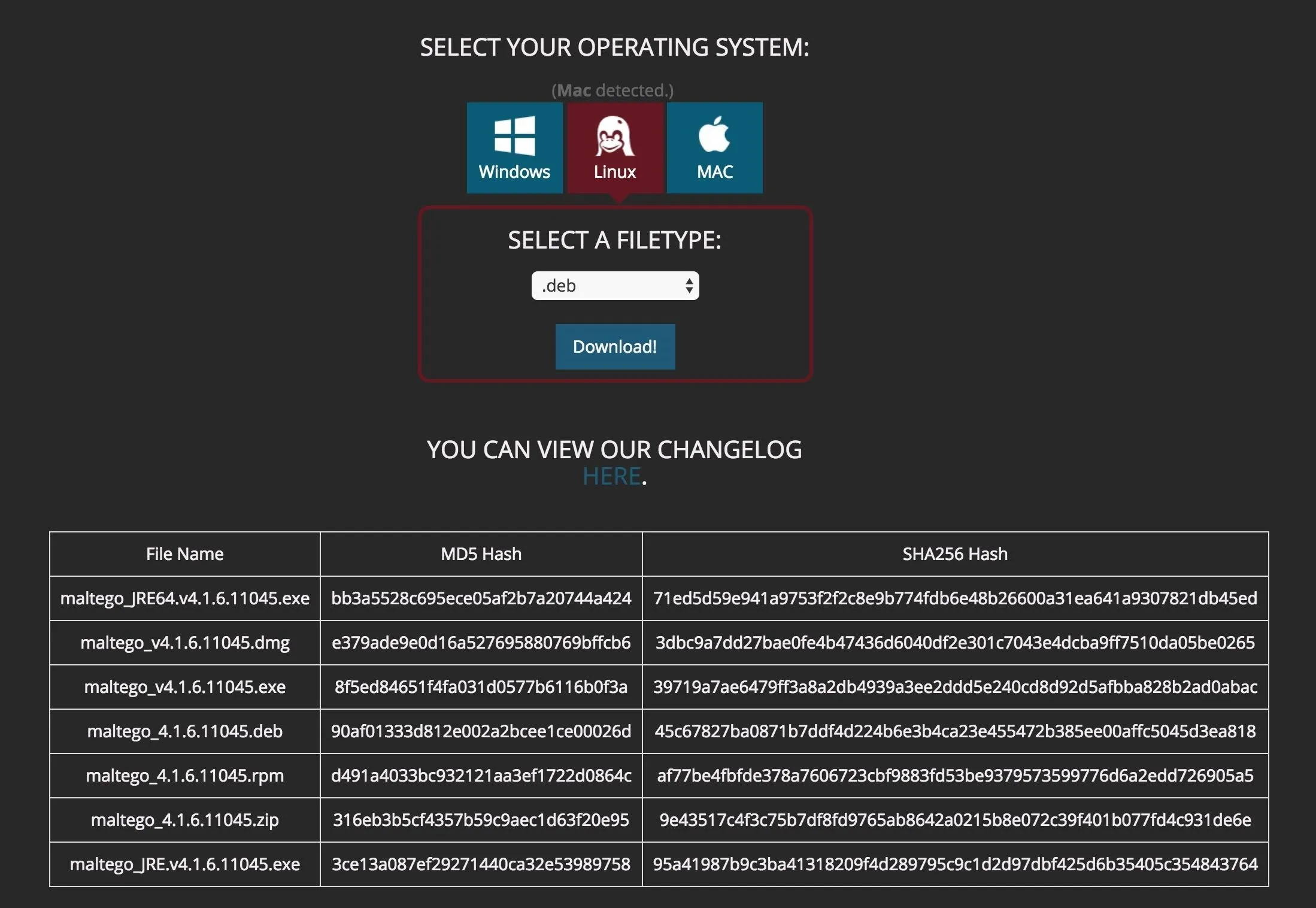1316x908 pixels.
Task: Select file name maltego_JRE64.v4.1.6.11045.exe
Action: point(185,598)
